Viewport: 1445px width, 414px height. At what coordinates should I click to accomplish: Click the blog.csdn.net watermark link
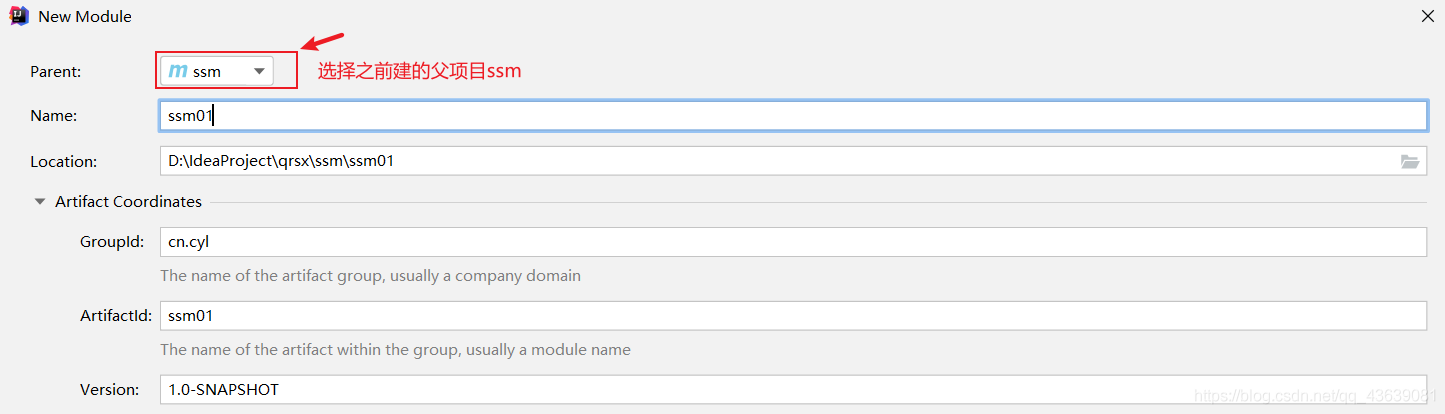[1317, 397]
